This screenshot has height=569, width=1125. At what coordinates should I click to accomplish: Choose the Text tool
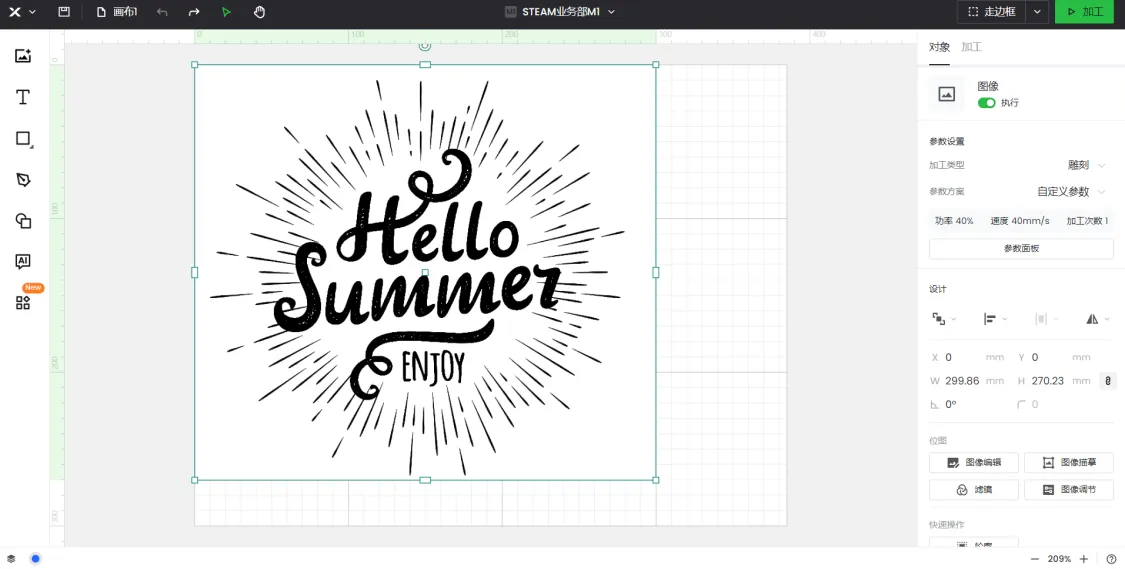tap(23, 97)
